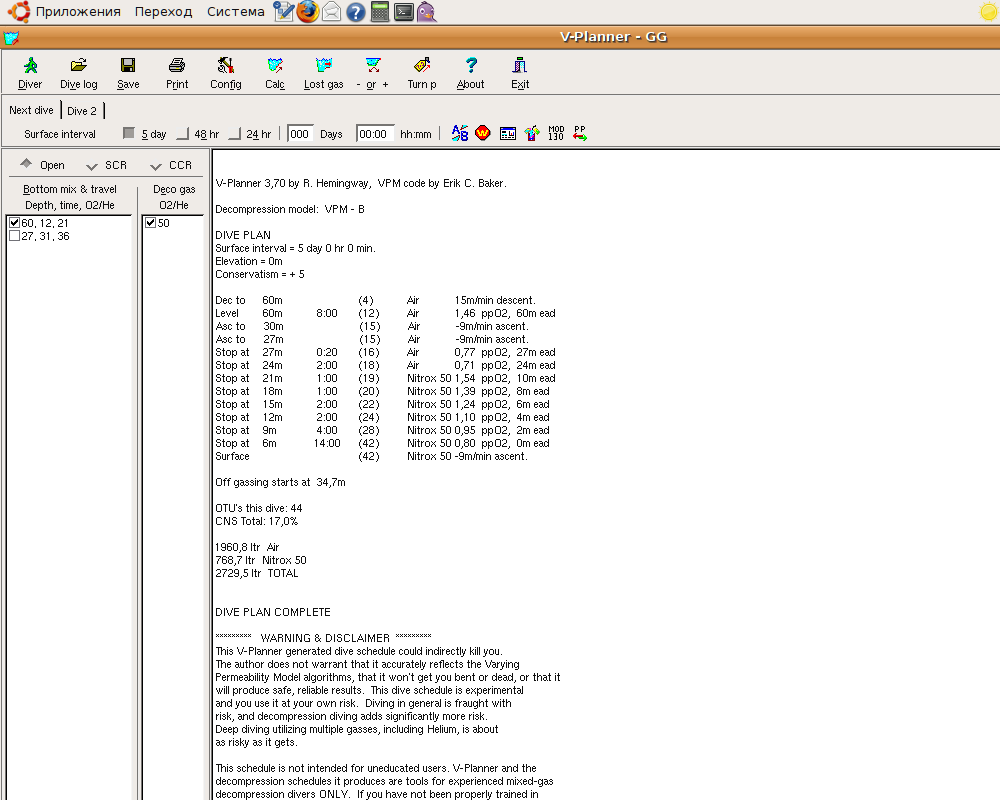Print the dive plan
This screenshot has width=1000, height=800.
point(177,73)
